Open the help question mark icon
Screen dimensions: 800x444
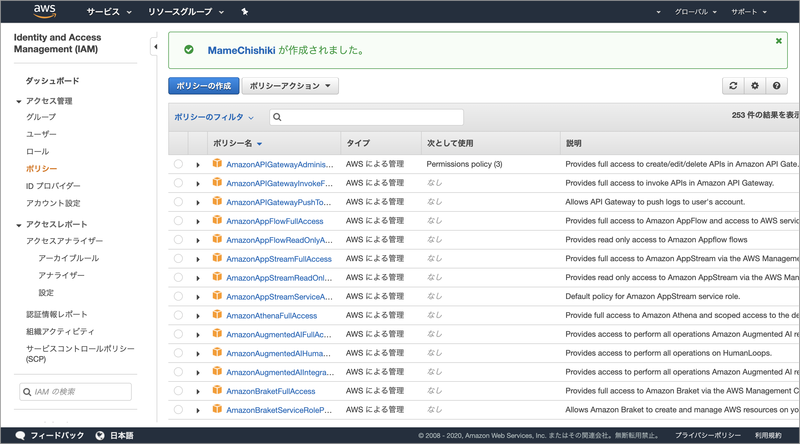pos(777,86)
